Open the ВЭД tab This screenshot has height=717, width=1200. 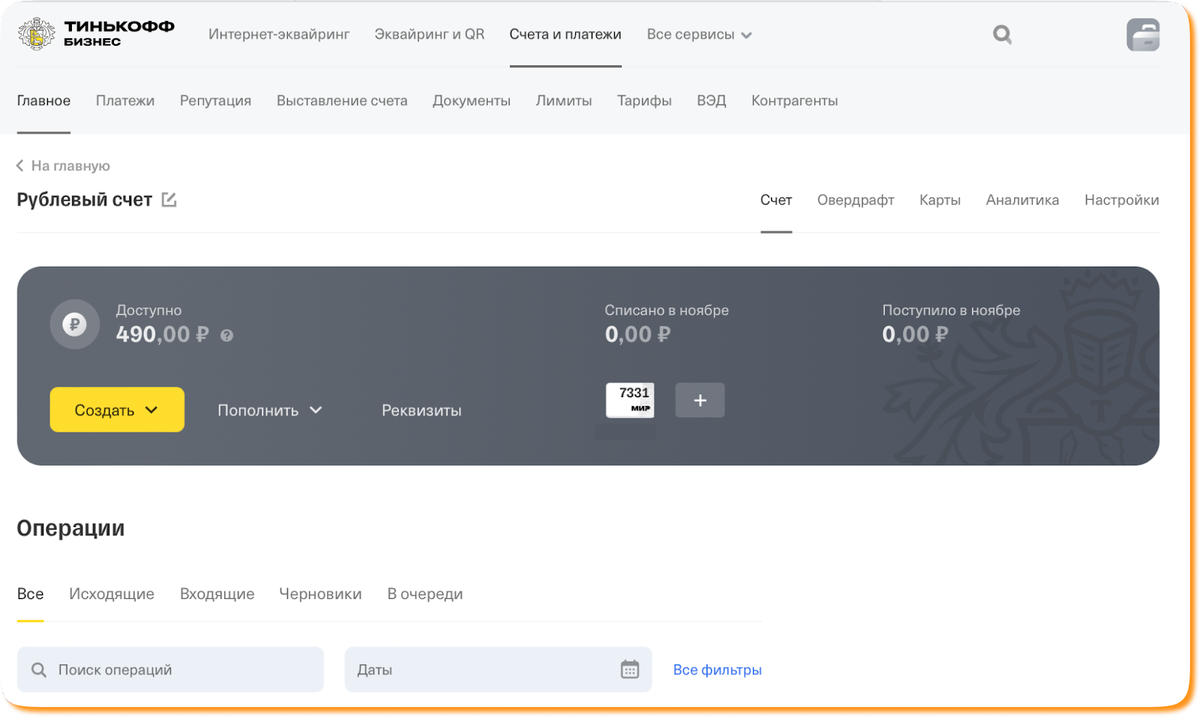(711, 101)
